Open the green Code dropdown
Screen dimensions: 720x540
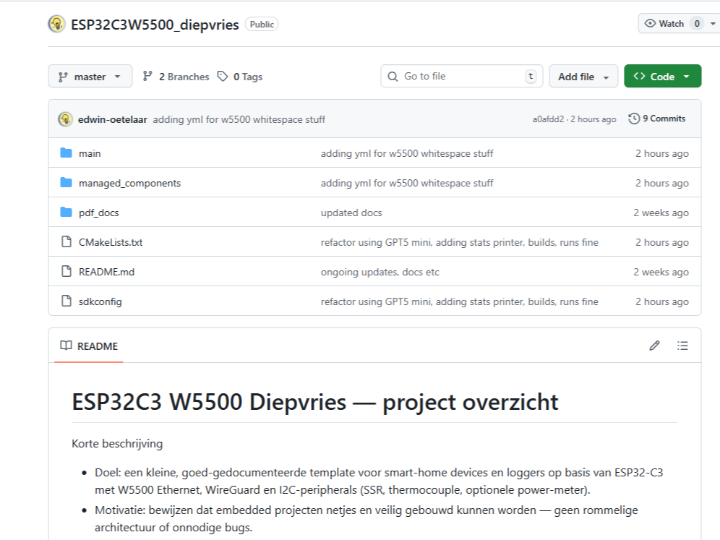tap(662, 76)
